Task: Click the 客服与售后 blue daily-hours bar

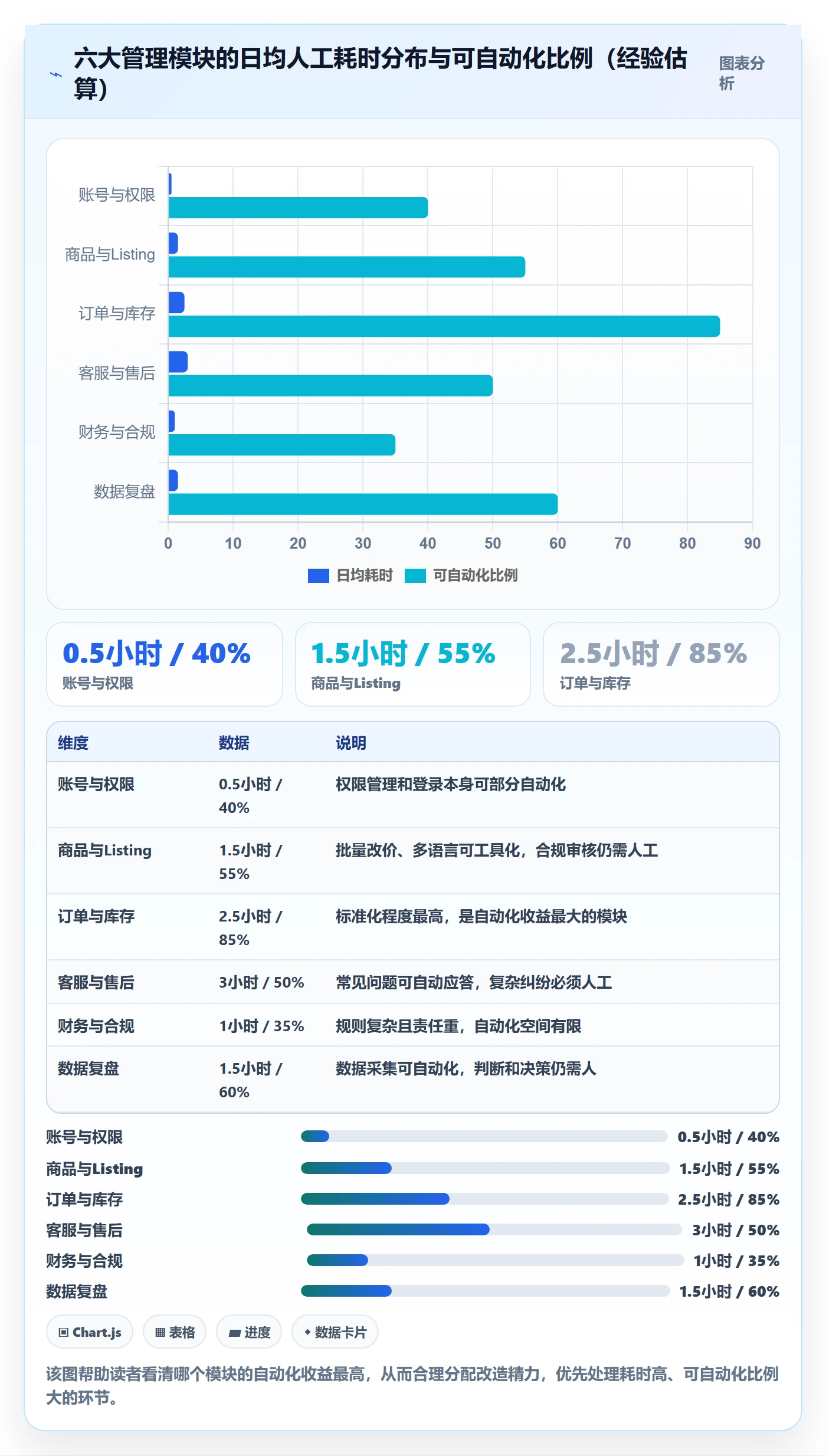Action: pos(178,362)
